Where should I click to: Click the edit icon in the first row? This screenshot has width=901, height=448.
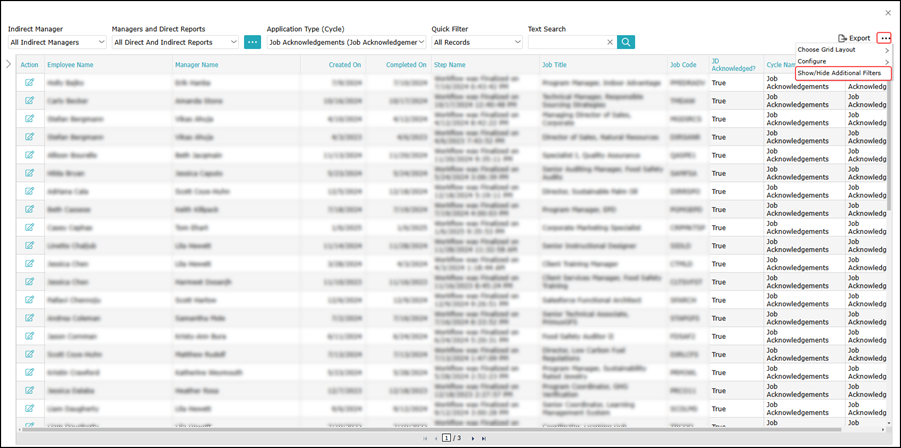[30, 82]
